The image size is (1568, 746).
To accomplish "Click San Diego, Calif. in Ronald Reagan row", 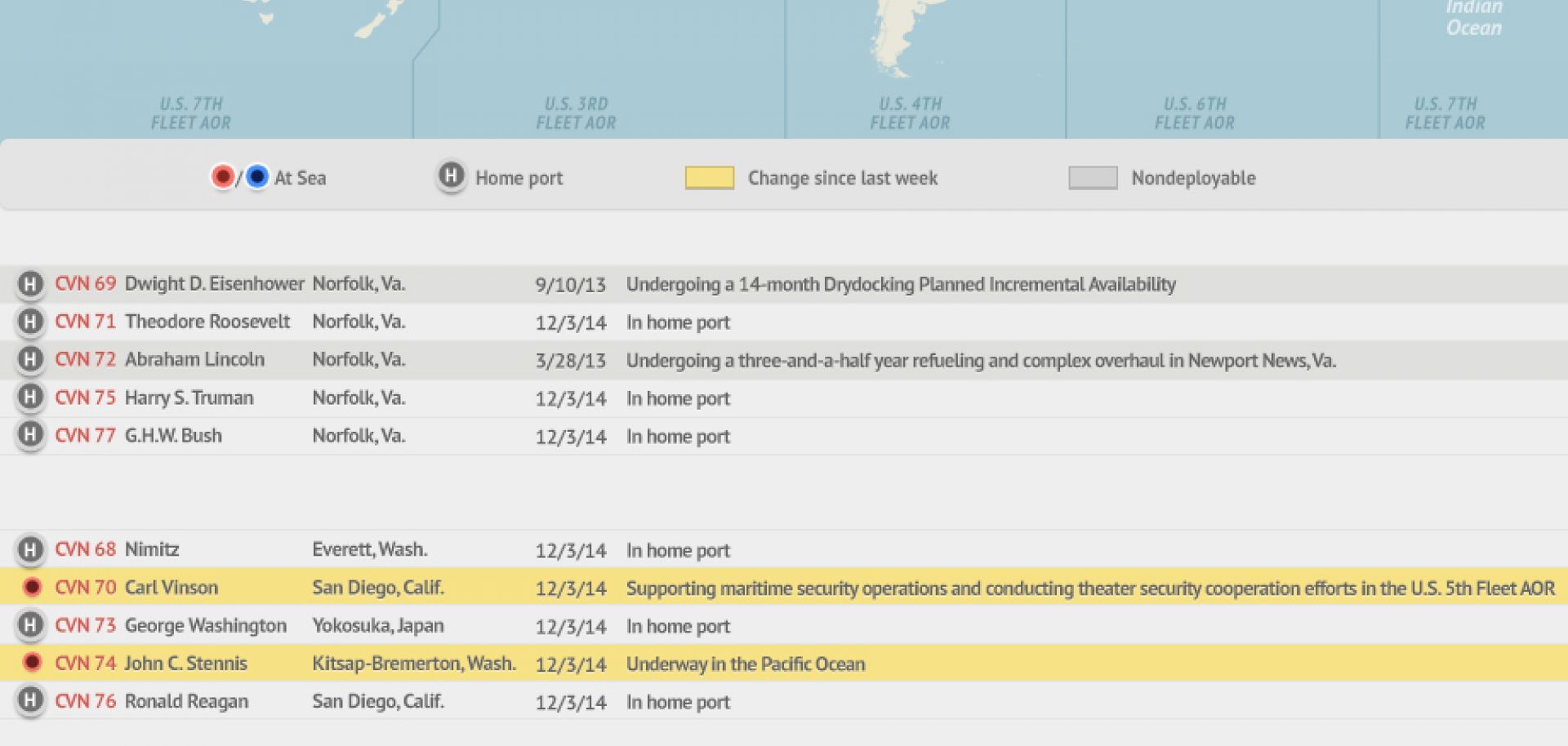I will 378,701.
